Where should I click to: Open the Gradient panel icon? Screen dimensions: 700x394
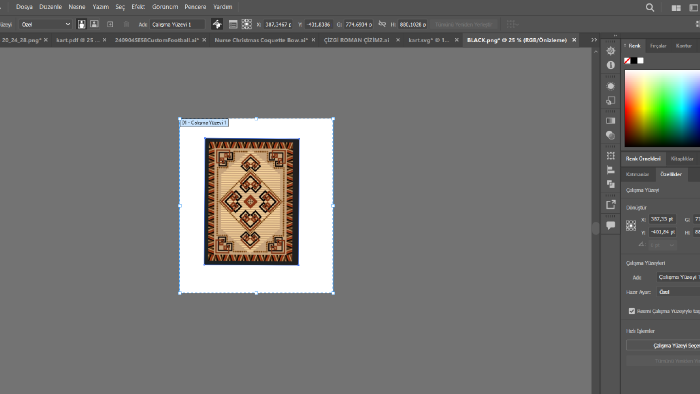[x=610, y=121]
